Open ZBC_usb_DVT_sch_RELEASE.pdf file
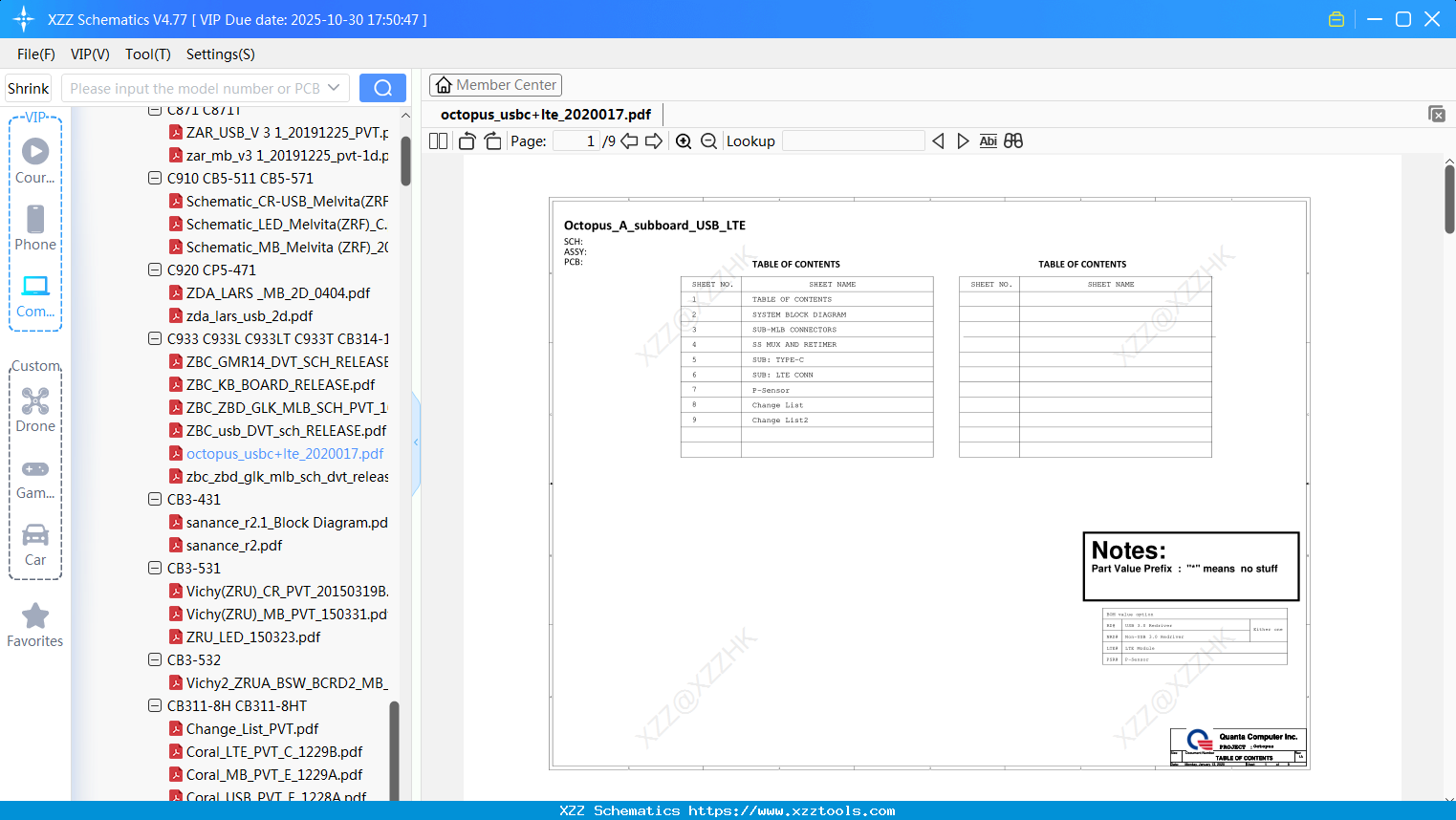The image size is (1456, 820). [287, 430]
